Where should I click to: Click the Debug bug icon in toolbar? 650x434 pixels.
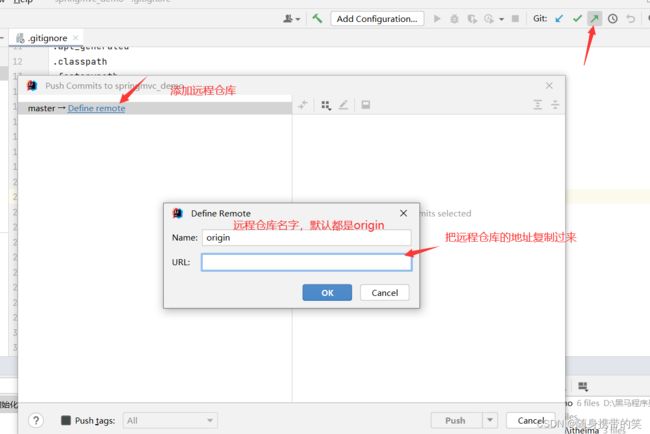(x=454, y=19)
